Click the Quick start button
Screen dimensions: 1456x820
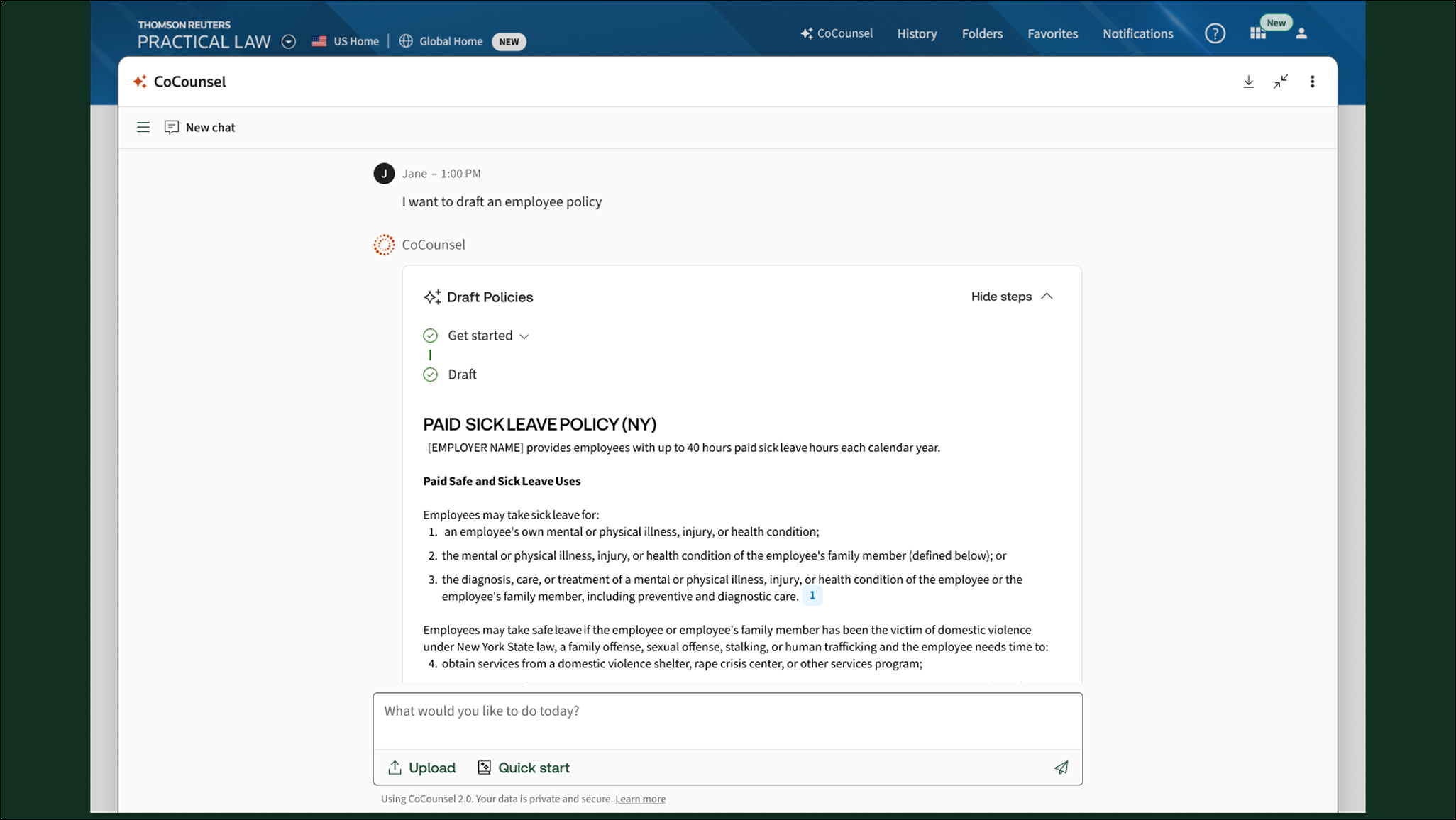[x=524, y=768]
